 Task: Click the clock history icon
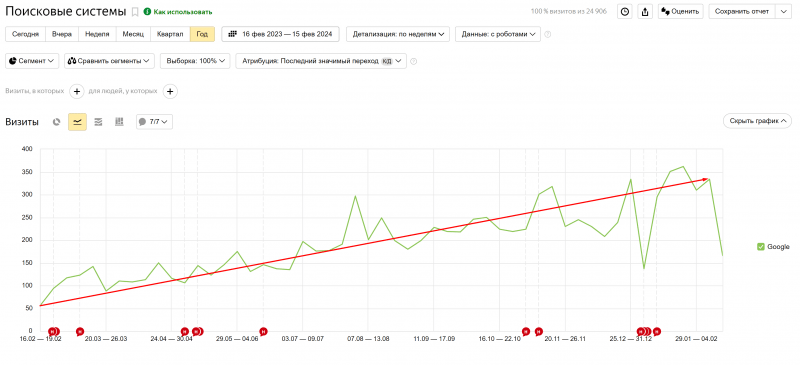pyautogui.click(x=624, y=11)
